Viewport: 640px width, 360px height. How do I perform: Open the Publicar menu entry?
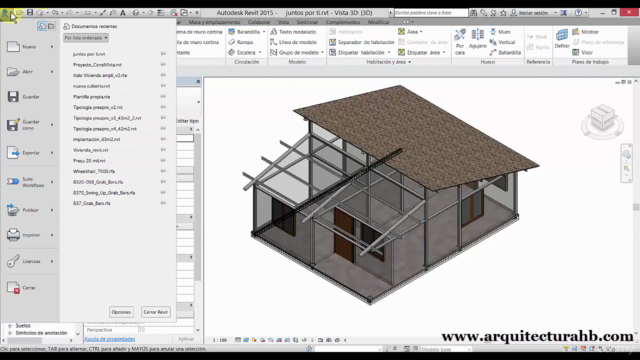pyautogui.click(x=30, y=210)
